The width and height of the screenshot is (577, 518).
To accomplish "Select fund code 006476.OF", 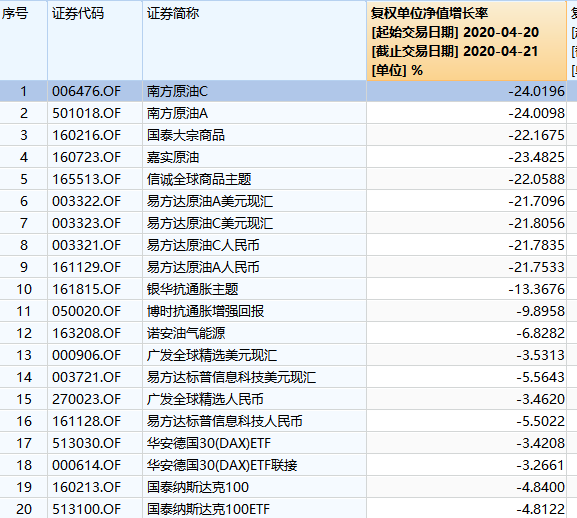I will click(86, 91).
